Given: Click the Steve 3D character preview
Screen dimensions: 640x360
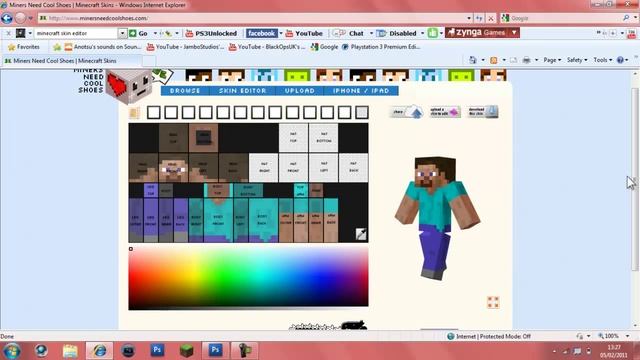Looking at the screenshot, I should pos(437,218).
